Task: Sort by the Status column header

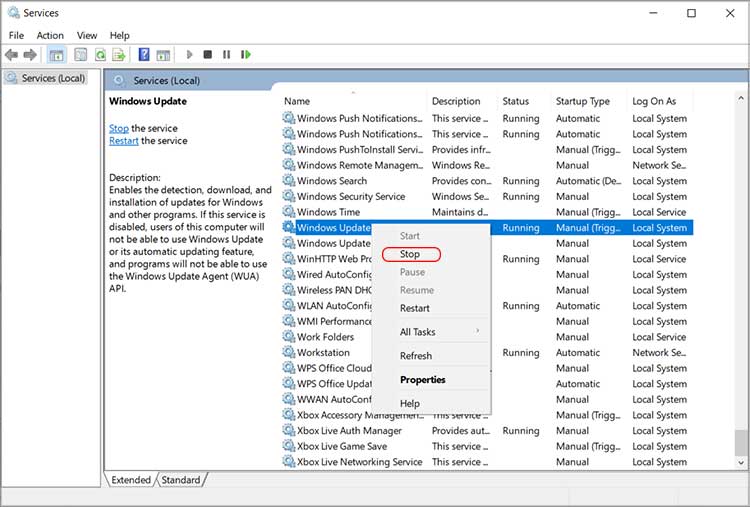Action: click(x=524, y=101)
